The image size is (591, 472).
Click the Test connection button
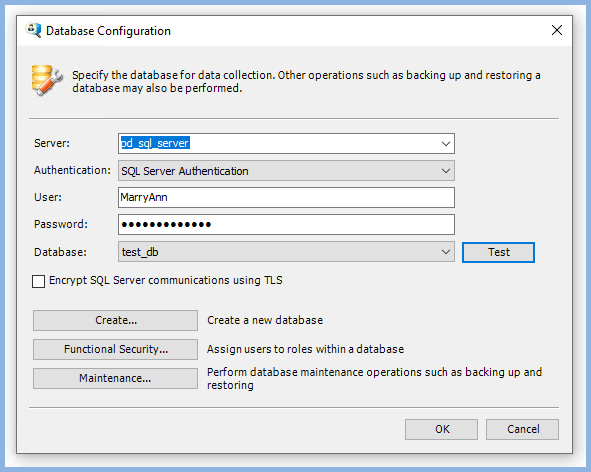click(498, 252)
